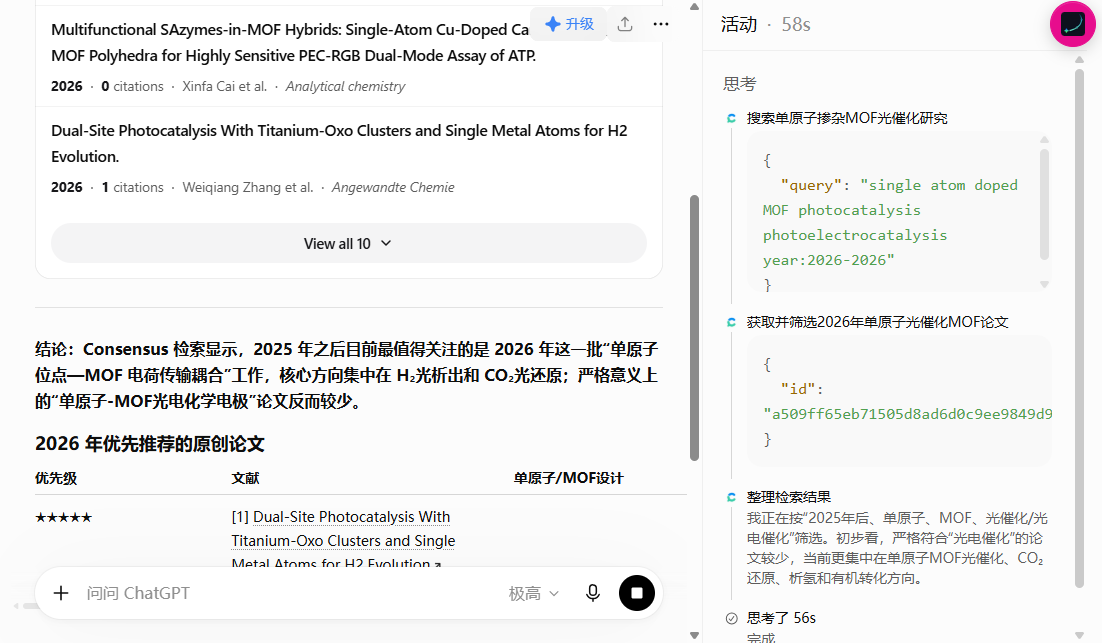Open the three-dots more options menu

[x=661, y=25]
